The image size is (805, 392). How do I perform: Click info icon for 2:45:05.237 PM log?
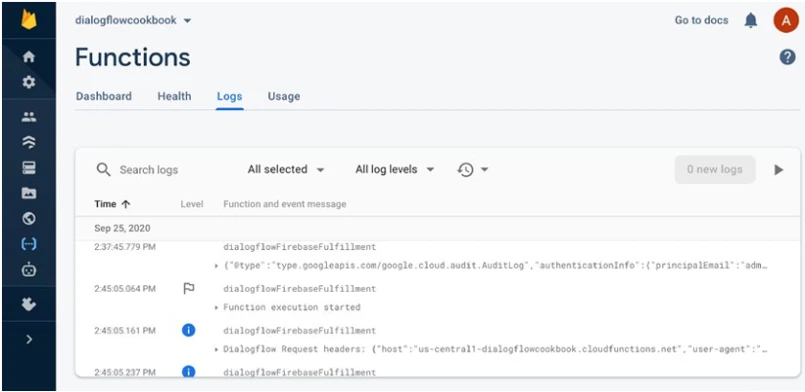click(188, 371)
